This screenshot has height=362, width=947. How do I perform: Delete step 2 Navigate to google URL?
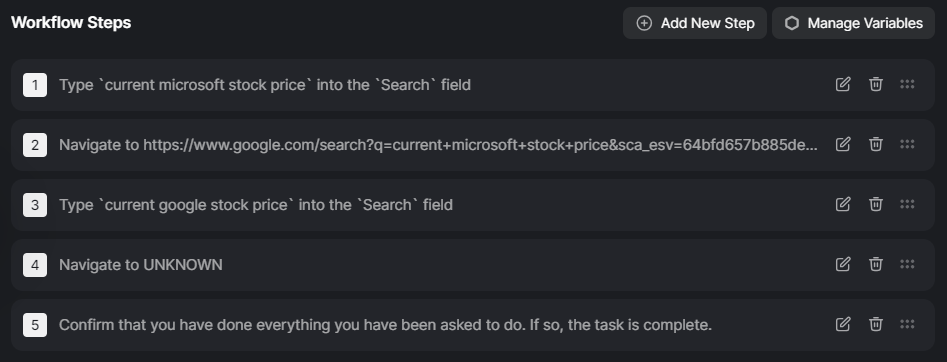coord(876,144)
